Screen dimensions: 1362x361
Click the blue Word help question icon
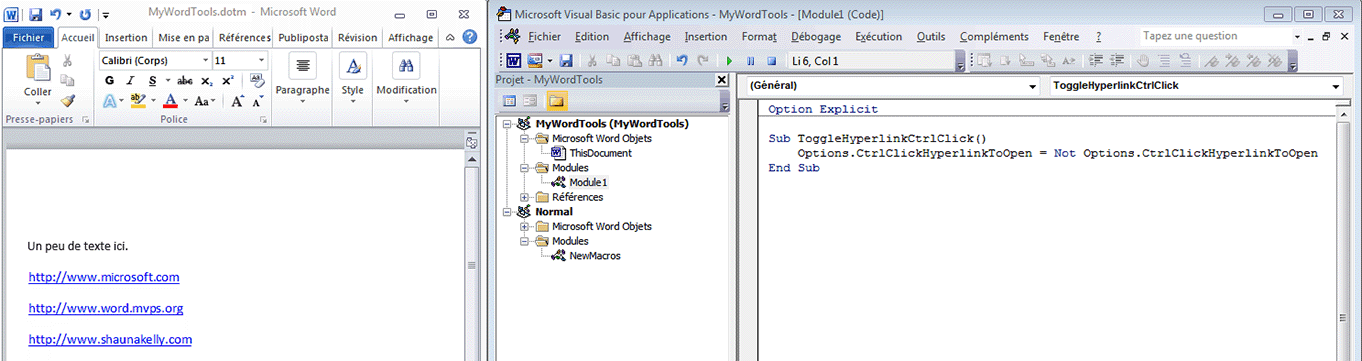[x=469, y=37]
